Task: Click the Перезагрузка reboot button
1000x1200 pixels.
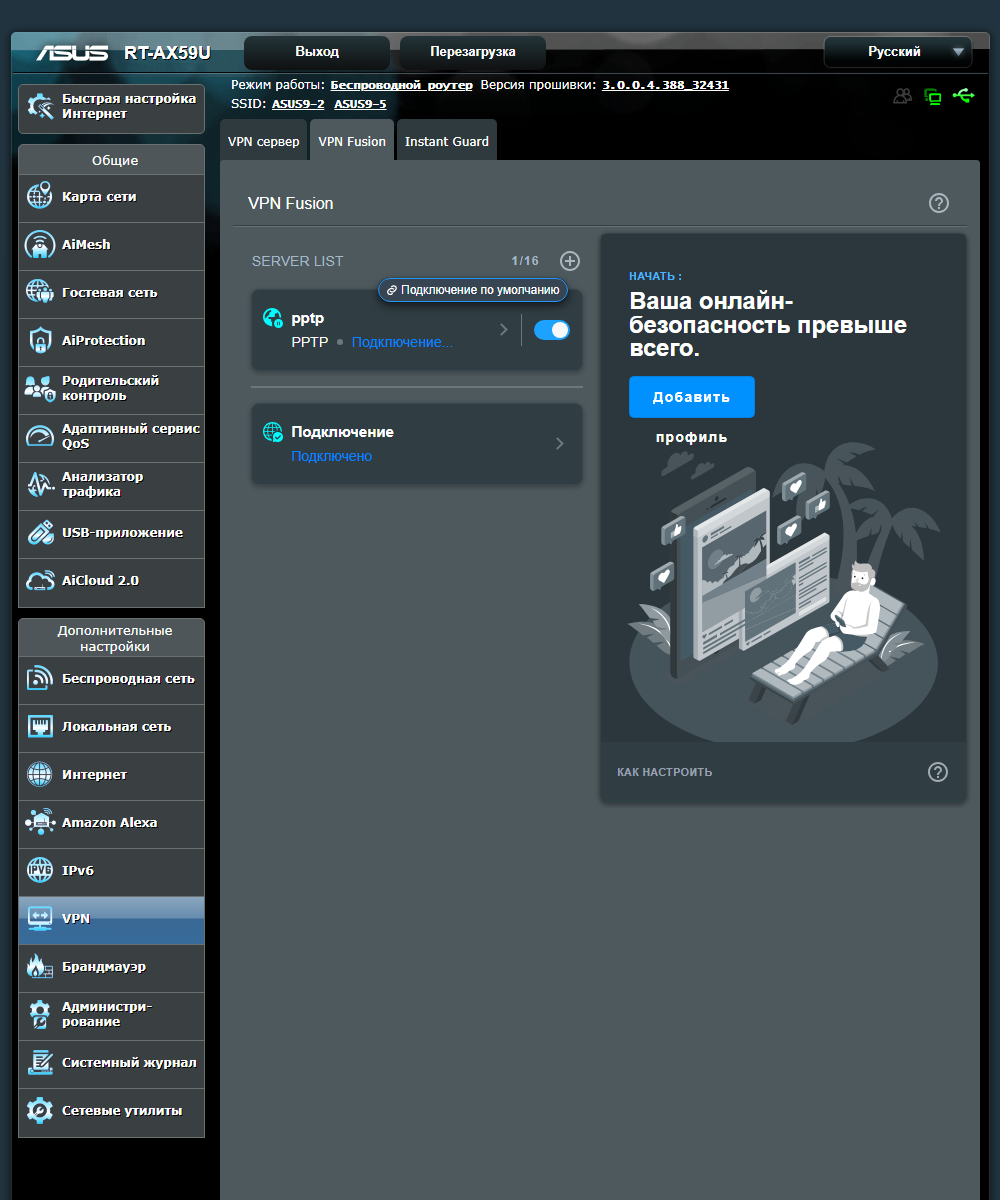Action: (473, 52)
